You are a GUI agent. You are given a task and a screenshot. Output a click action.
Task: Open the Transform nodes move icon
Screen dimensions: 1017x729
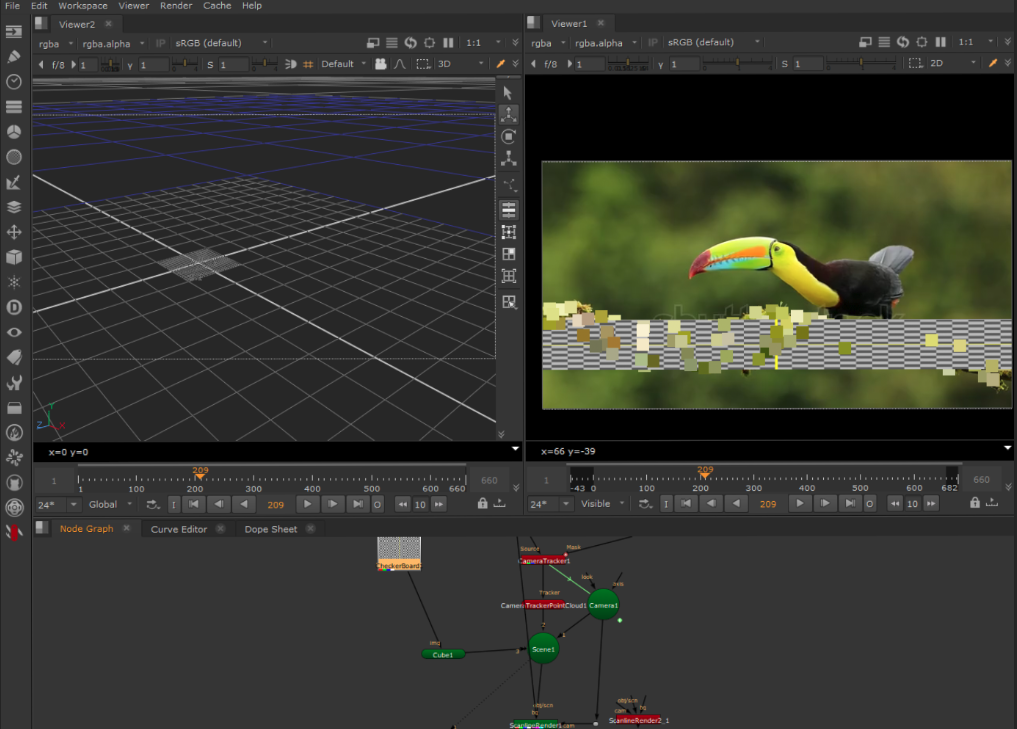(14, 232)
